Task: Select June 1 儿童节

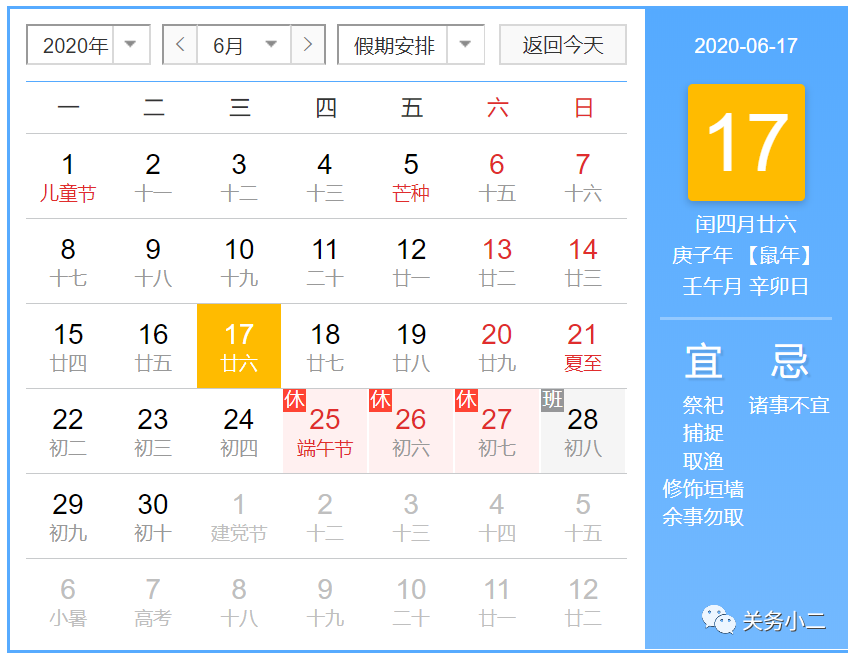Action: point(68,176)
